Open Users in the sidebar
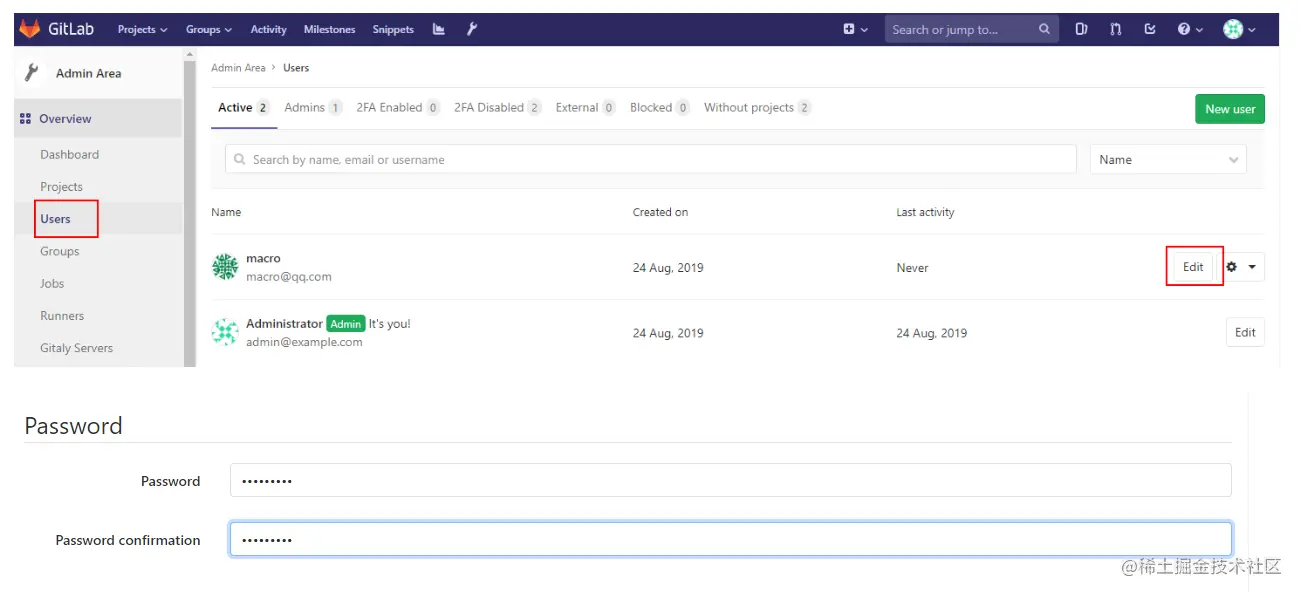The width and height of the screenshot is (1300, 595). tap(56, 219)
